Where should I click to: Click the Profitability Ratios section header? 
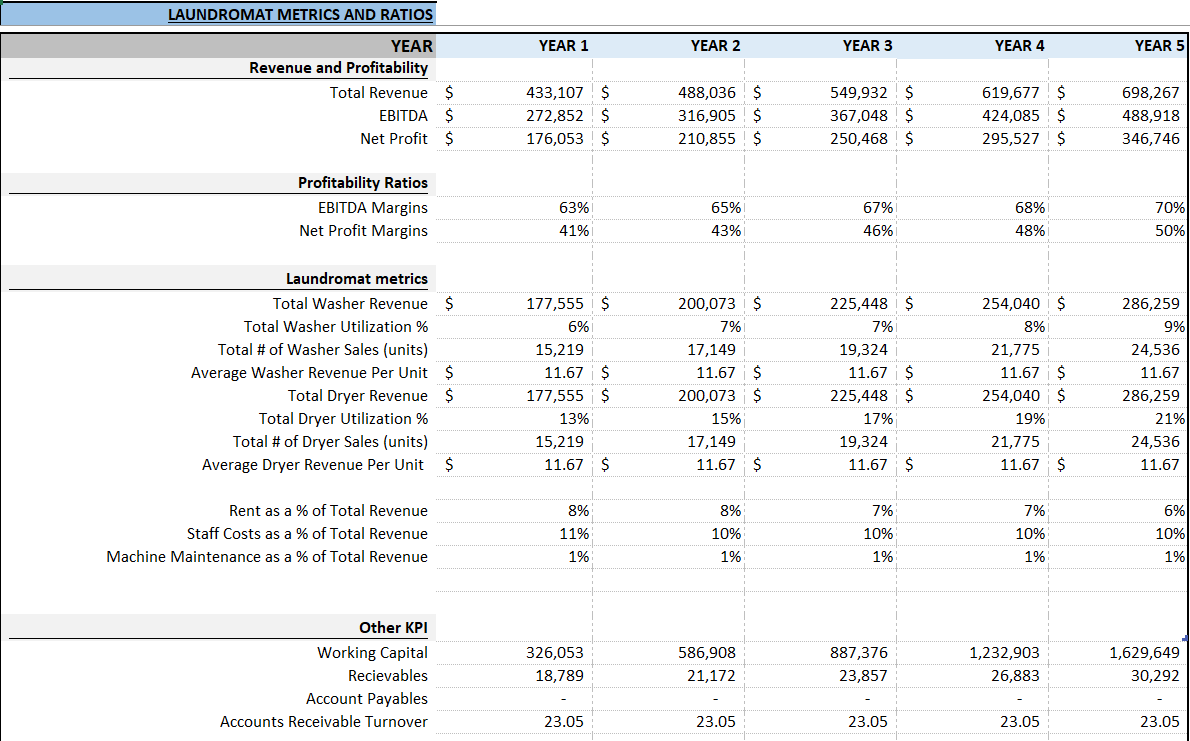pos(361,183)
